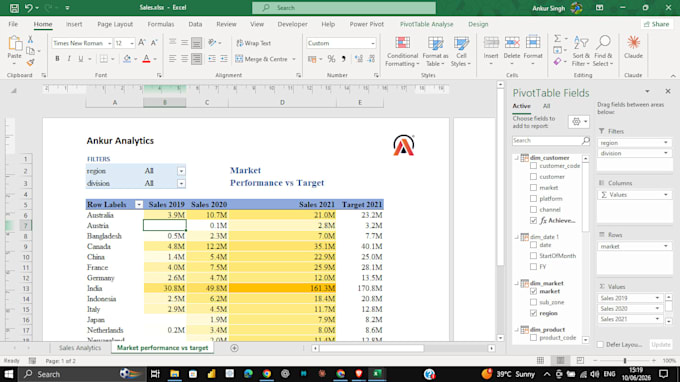Screen dimensions: 680x382
Task: Open Row Labels filter dropdown
Action: point(139,205)
